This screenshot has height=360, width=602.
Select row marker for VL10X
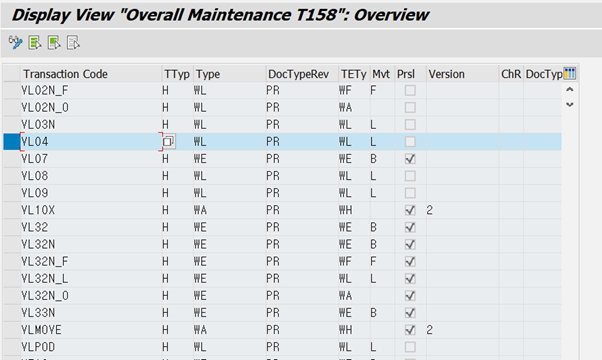(x=12, y=210)
